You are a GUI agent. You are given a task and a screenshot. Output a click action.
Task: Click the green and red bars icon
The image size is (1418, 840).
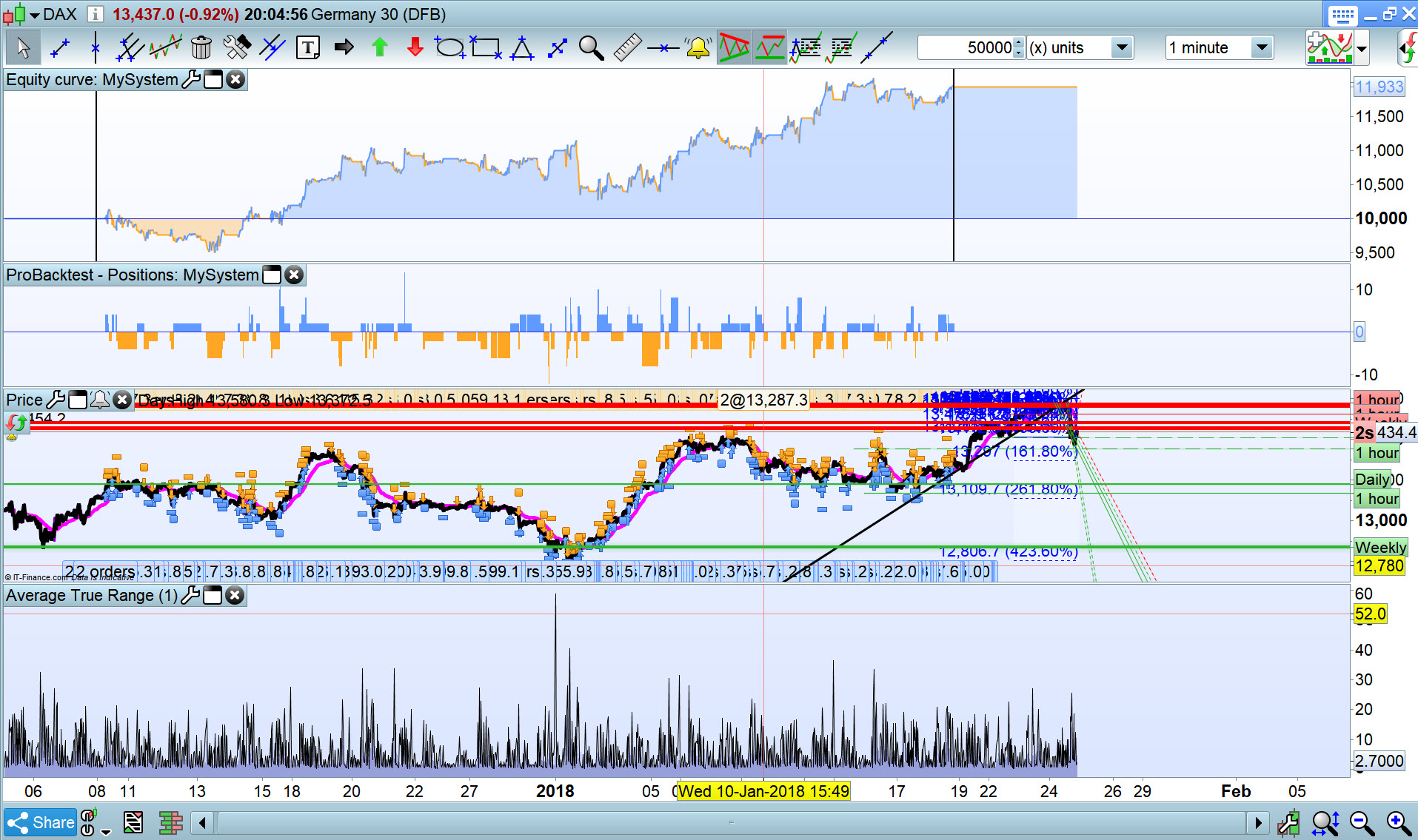click(171, 822)
